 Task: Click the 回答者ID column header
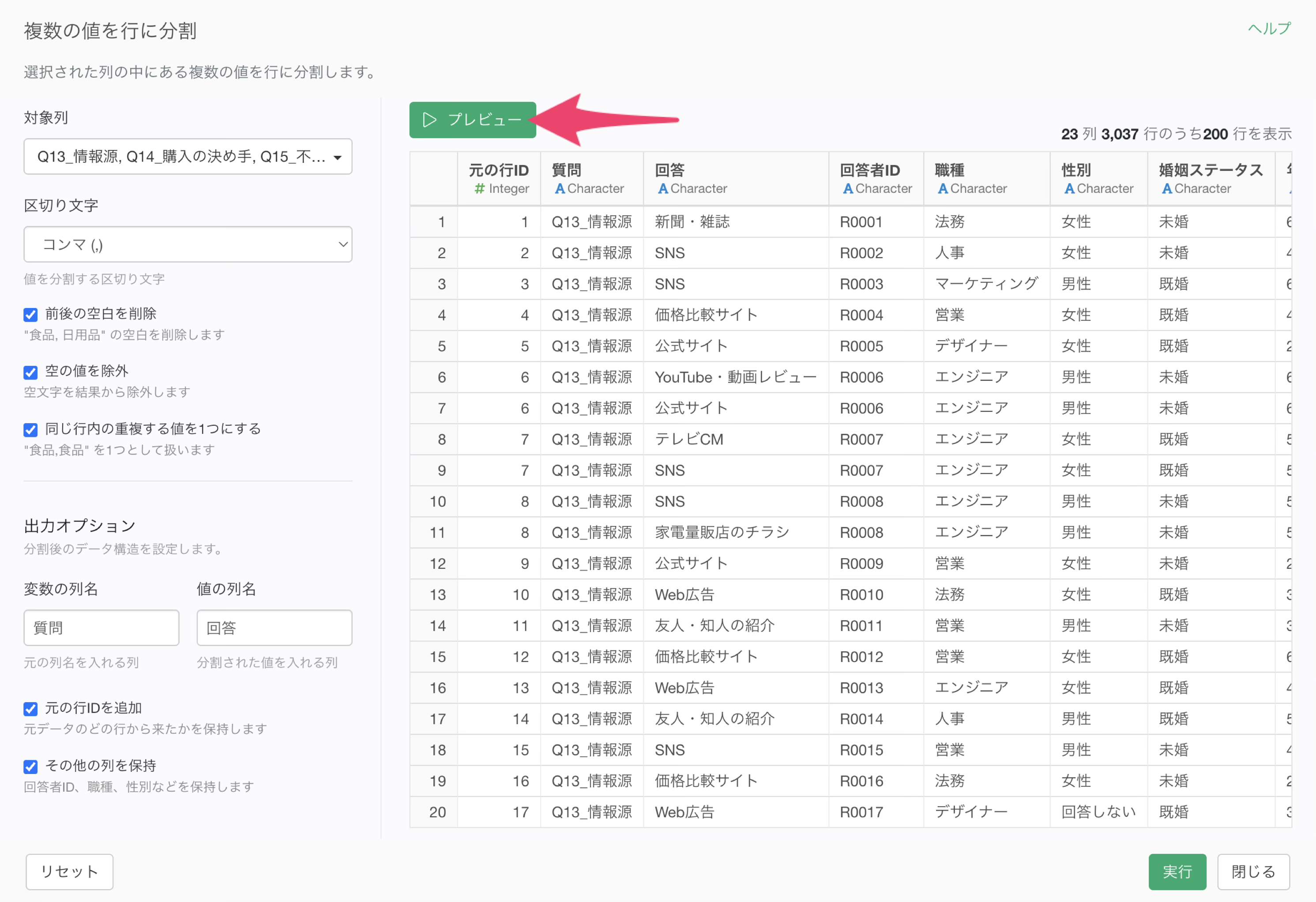(876, 178)
